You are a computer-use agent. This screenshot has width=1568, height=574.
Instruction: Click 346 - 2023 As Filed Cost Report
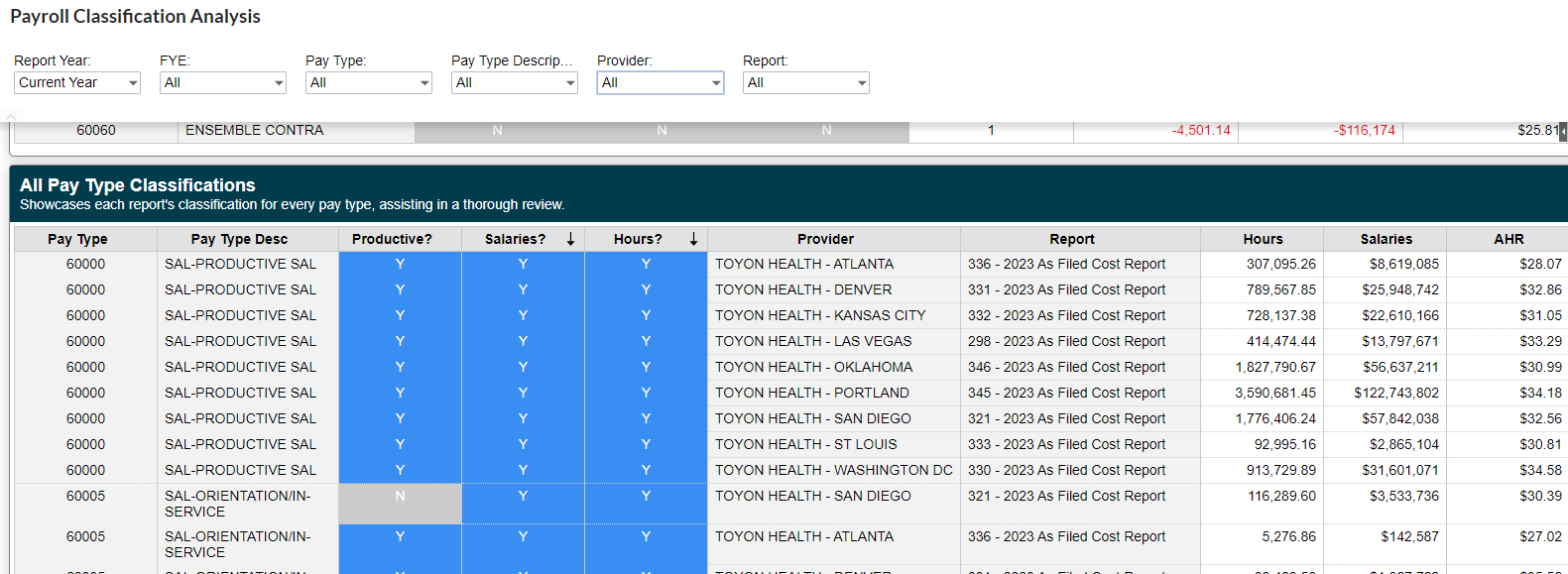(1066, 367)
